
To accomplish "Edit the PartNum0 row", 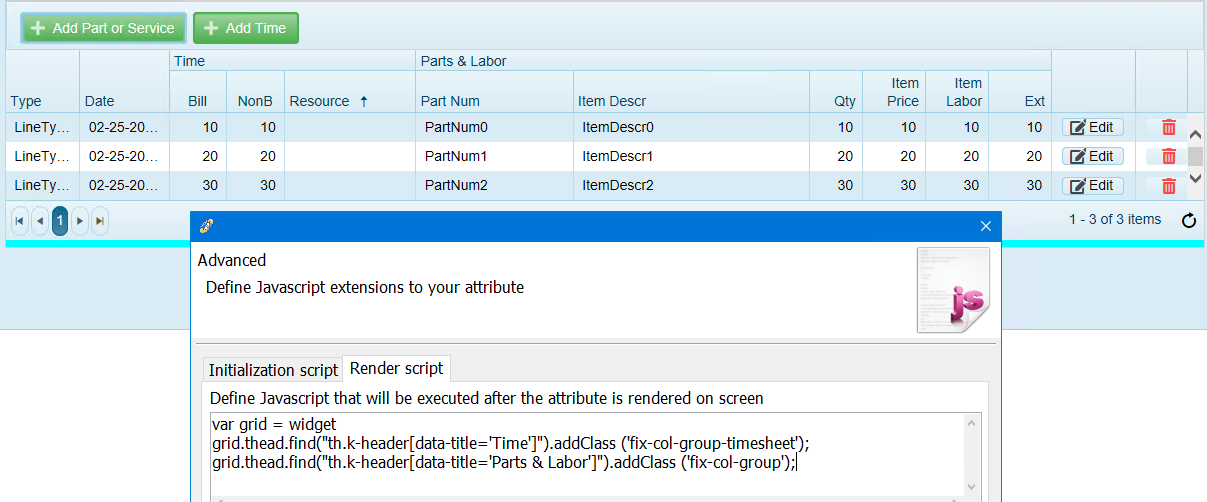I will [1092, 127].
